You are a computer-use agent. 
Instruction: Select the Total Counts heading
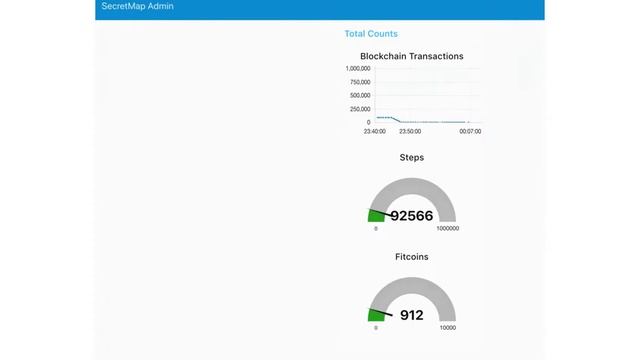tap(371, 34)
